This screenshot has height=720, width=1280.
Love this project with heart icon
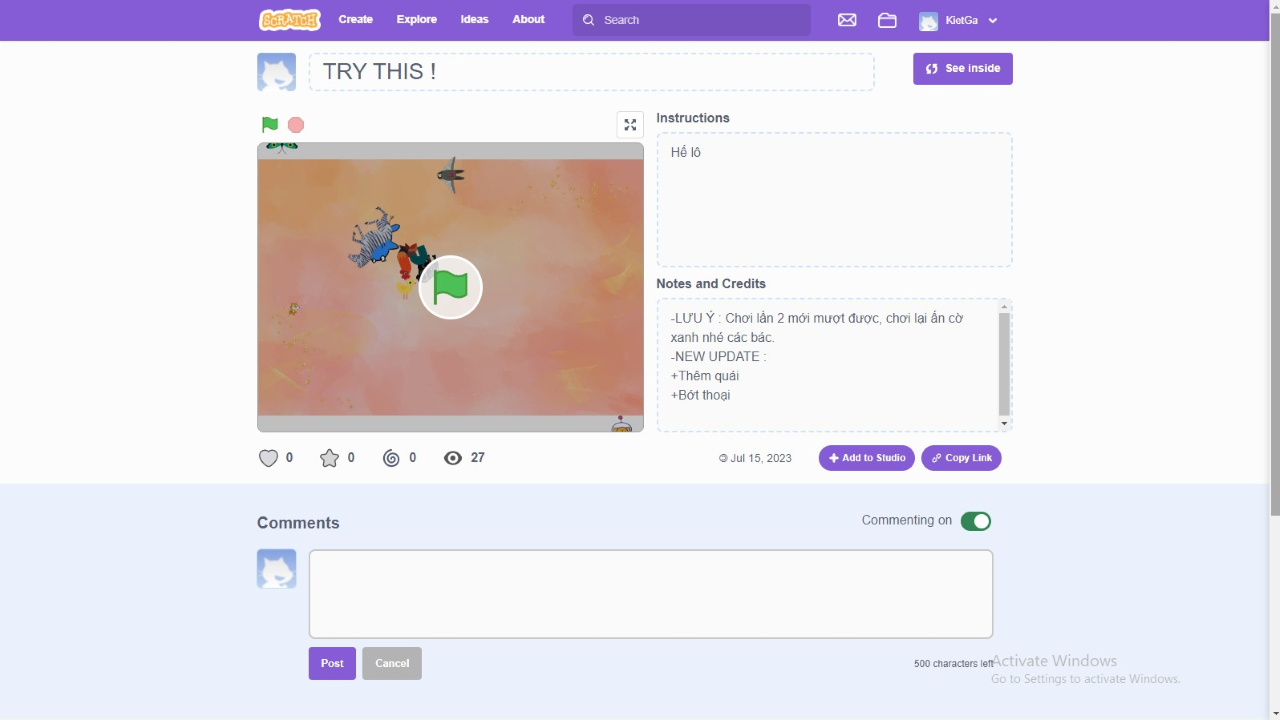[x=268, y=458]
